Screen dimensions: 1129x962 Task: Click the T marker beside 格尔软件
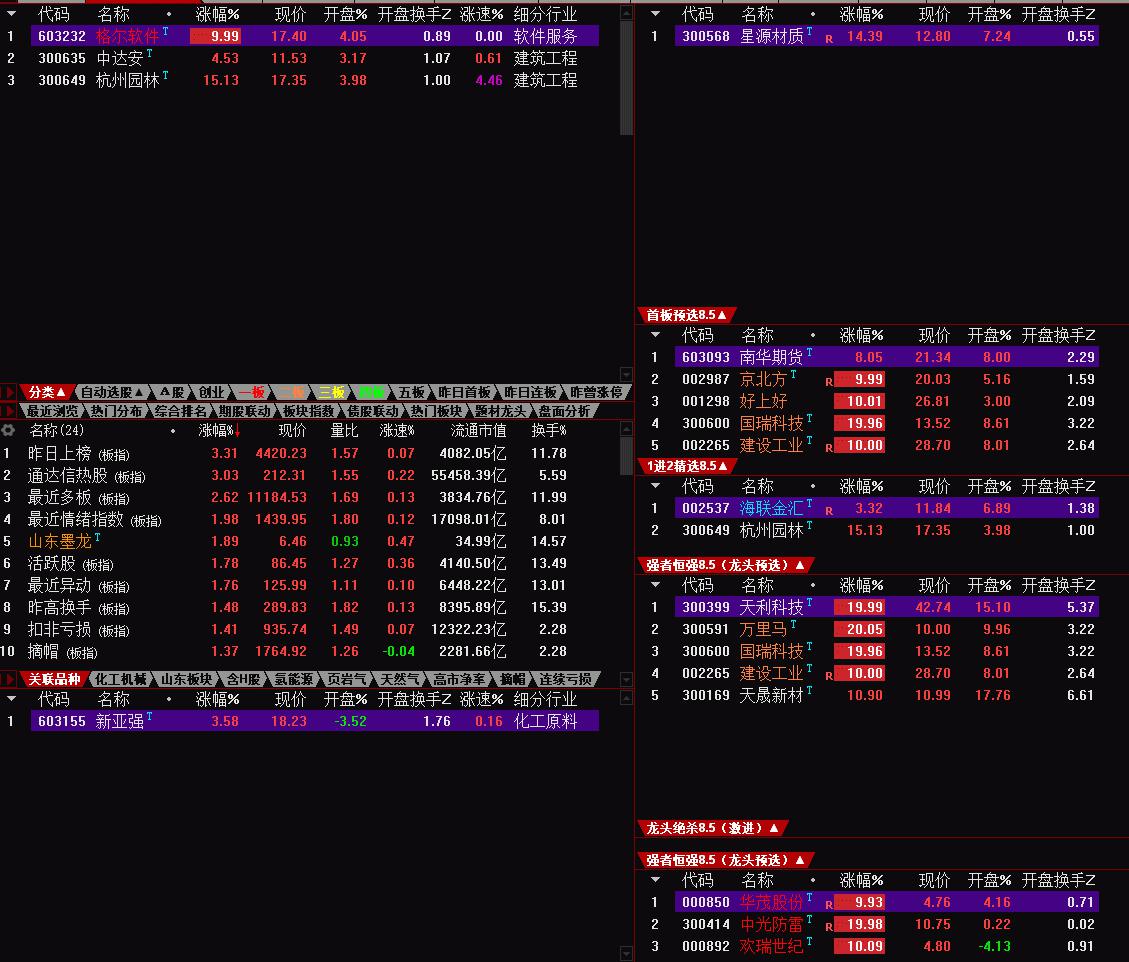point(165,31)
